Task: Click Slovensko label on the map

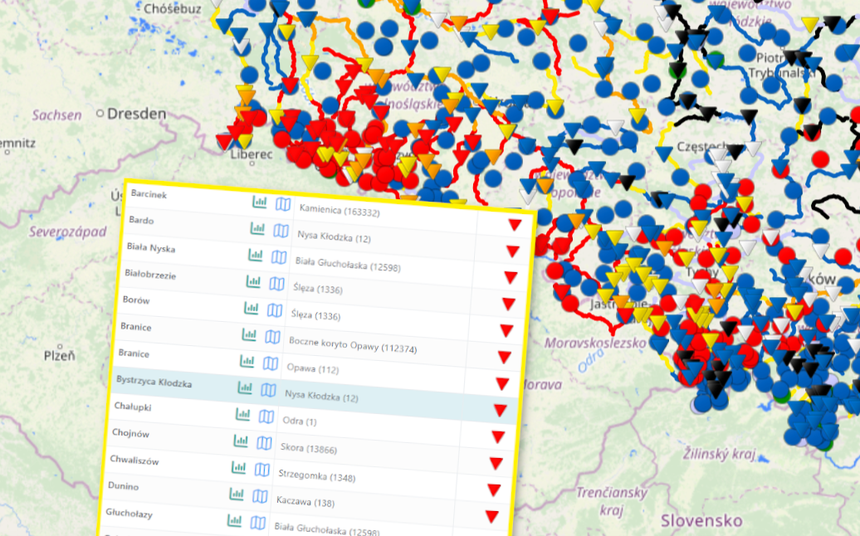Action: point(701,520)
